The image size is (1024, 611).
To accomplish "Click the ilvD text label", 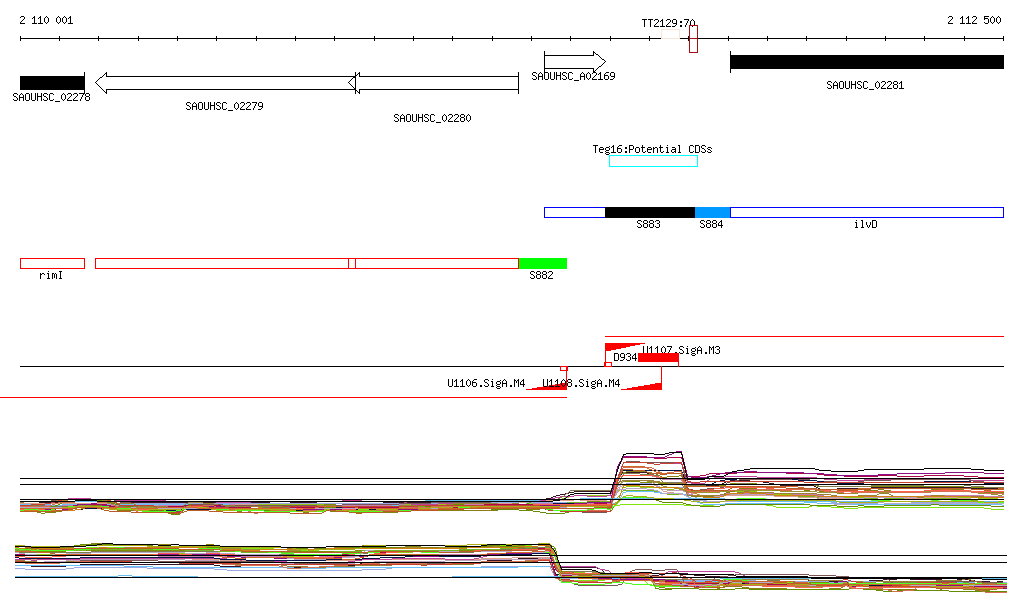I will 866,225.
